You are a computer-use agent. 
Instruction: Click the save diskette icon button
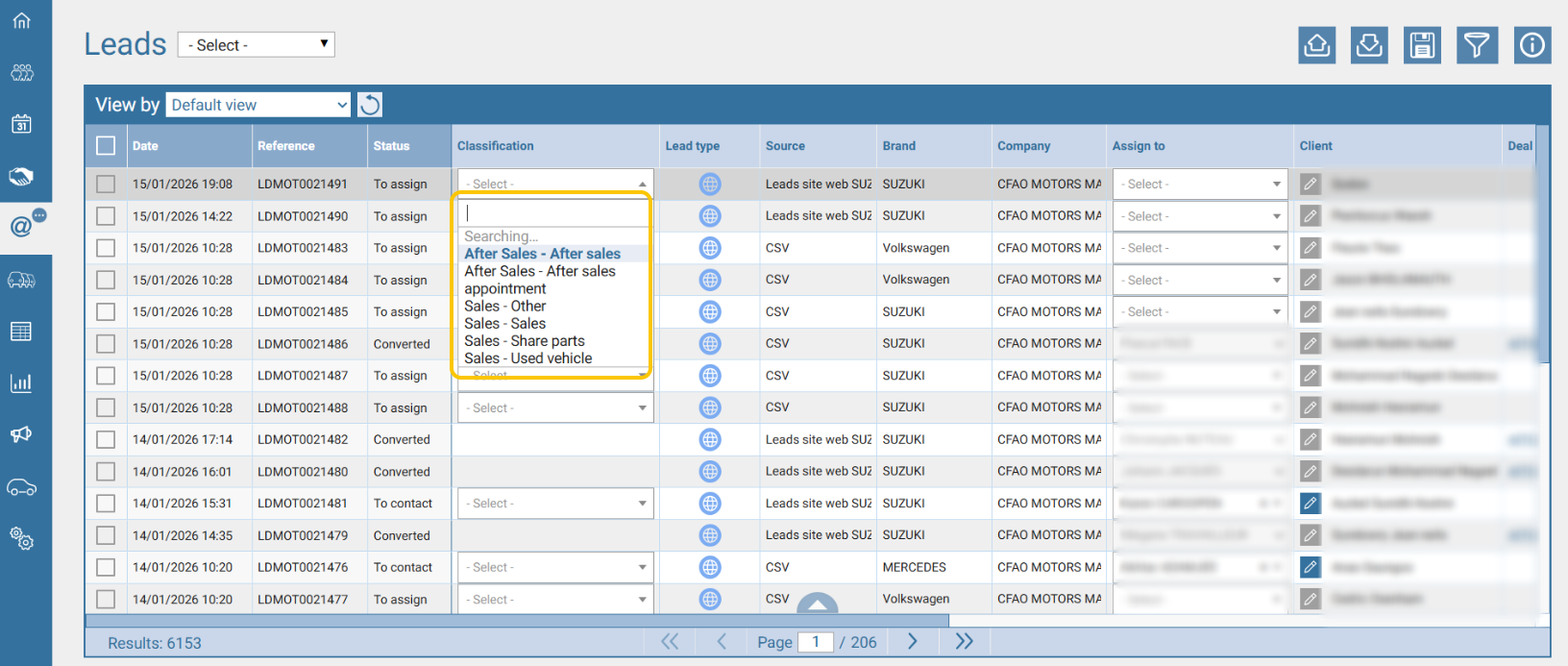click(1422, 44)
